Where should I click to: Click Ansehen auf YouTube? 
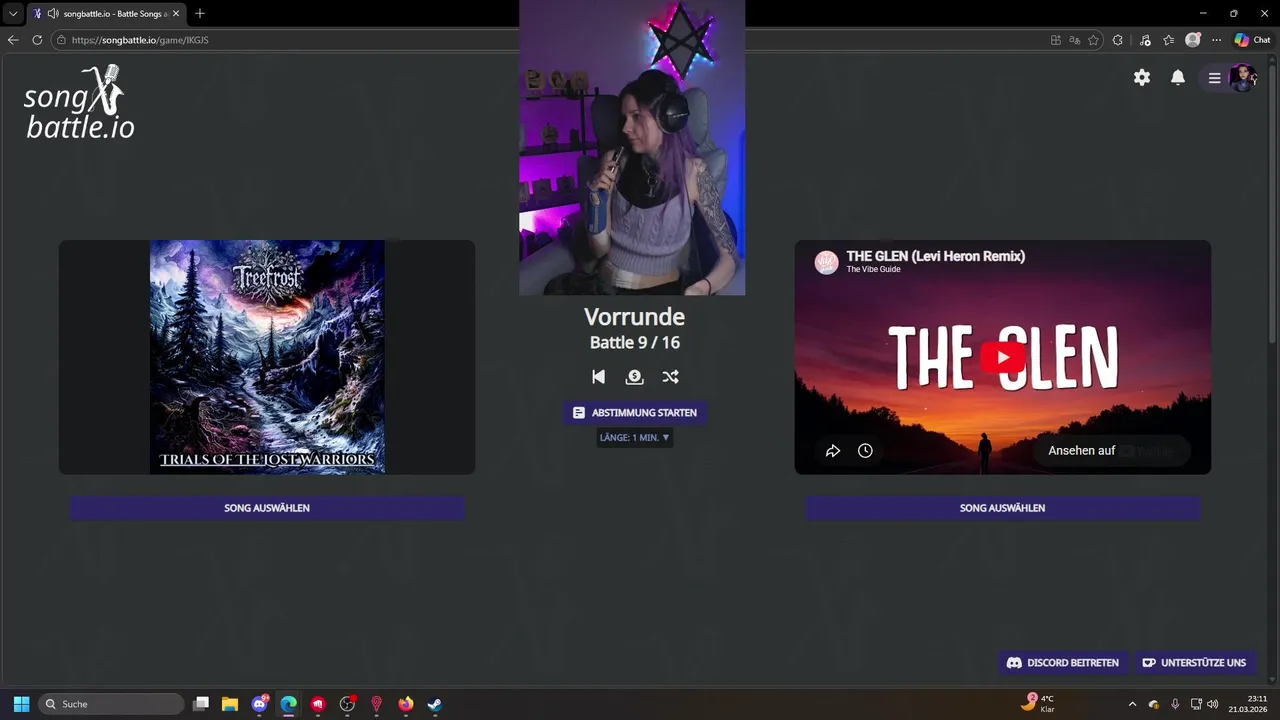[x=1111, y=451]
